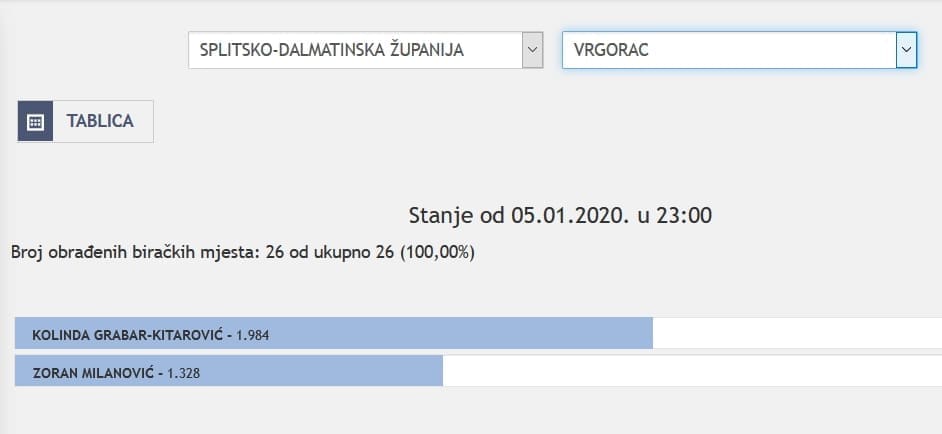Image resolution: width=942 pixels, height=434 pixels.
Task: Select the vote count 1.984
Action: pos(253,335)
